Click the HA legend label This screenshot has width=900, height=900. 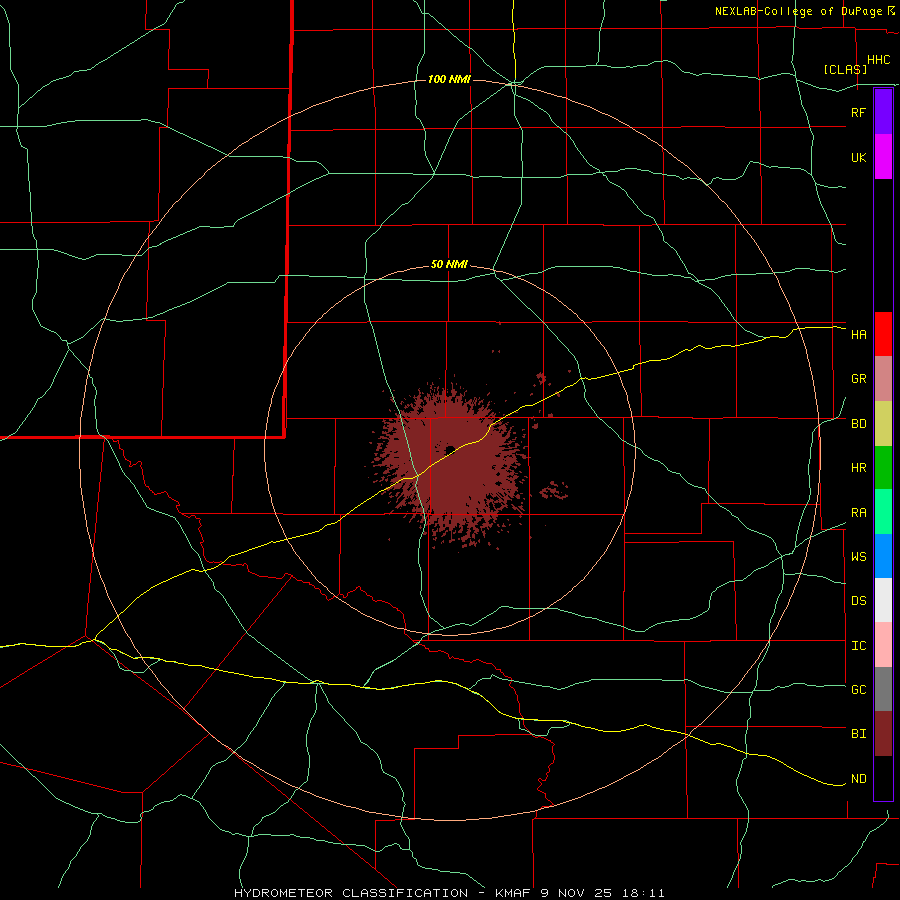pos(858,334)
